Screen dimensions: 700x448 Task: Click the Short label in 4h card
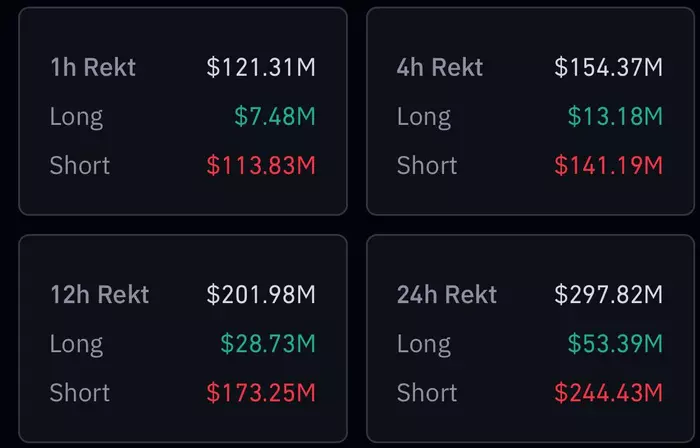click(427, 166)
